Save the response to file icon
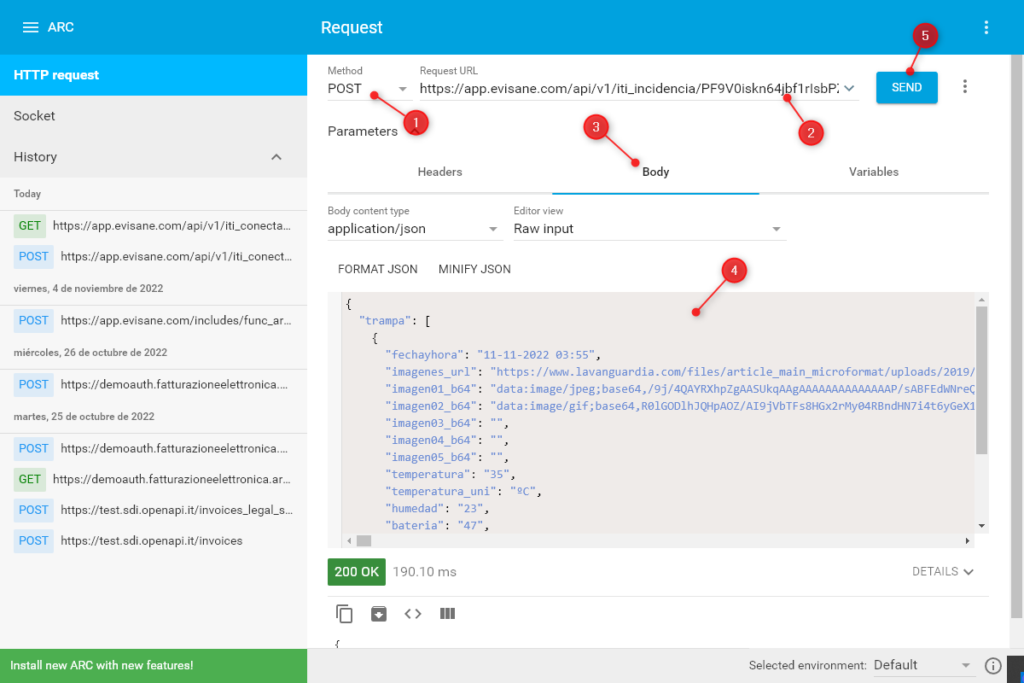Viewport: 1024px width, 683px height. (x=379, y=614)
